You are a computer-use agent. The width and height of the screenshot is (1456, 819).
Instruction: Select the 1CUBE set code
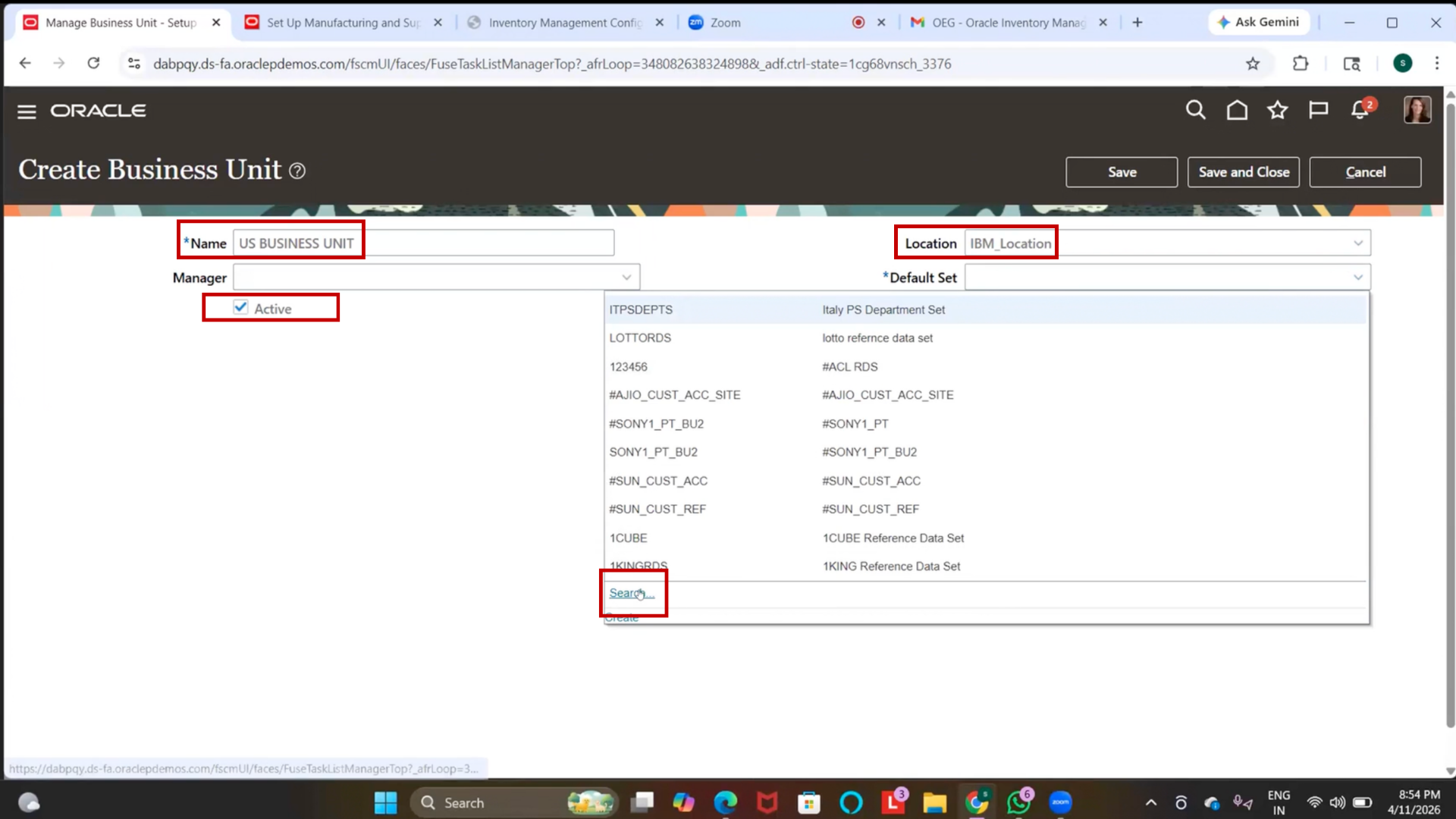629,538
